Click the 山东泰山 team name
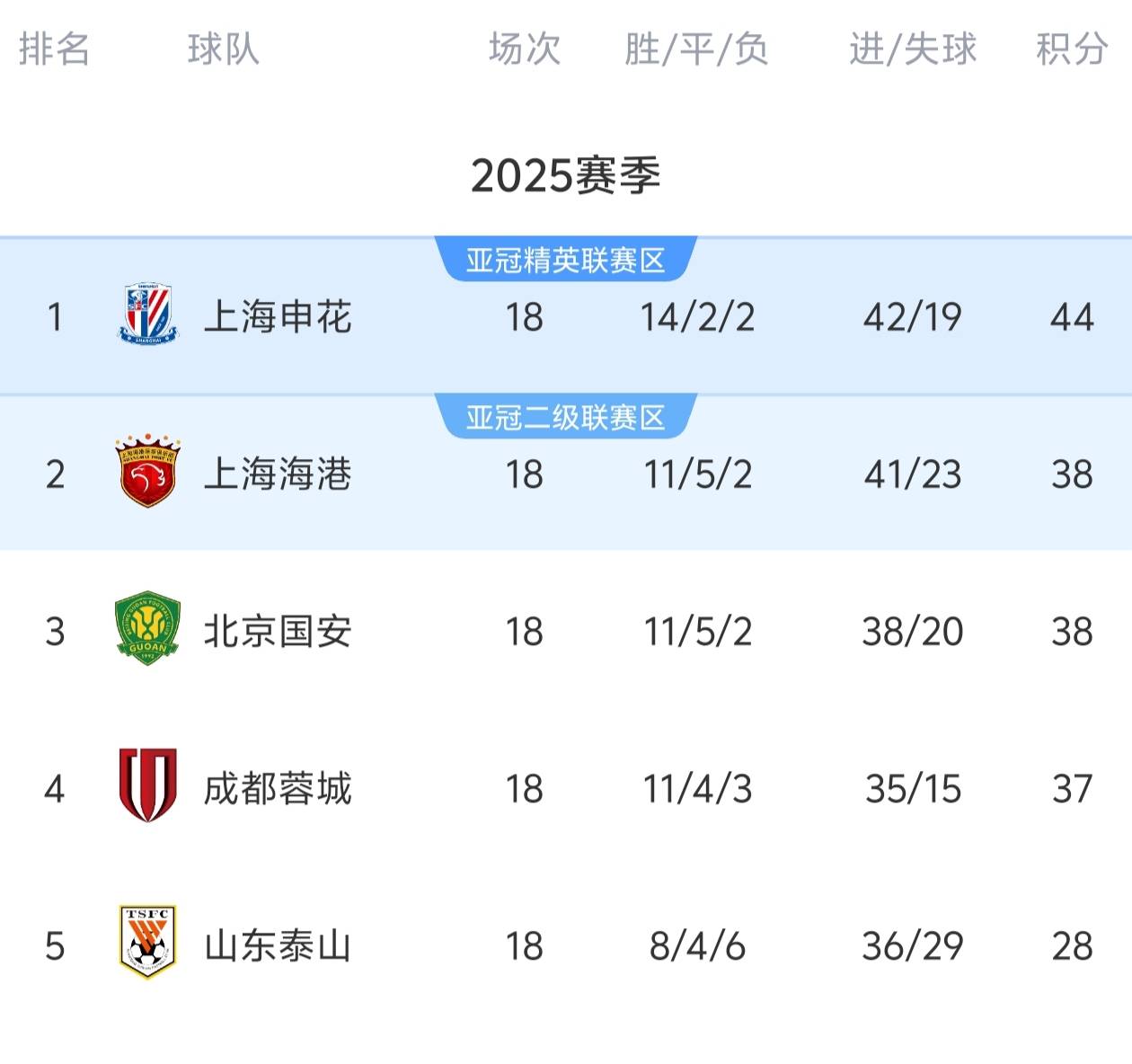Image resolution: width=1132 pixels, height=1064 pixels. (278, 946)
